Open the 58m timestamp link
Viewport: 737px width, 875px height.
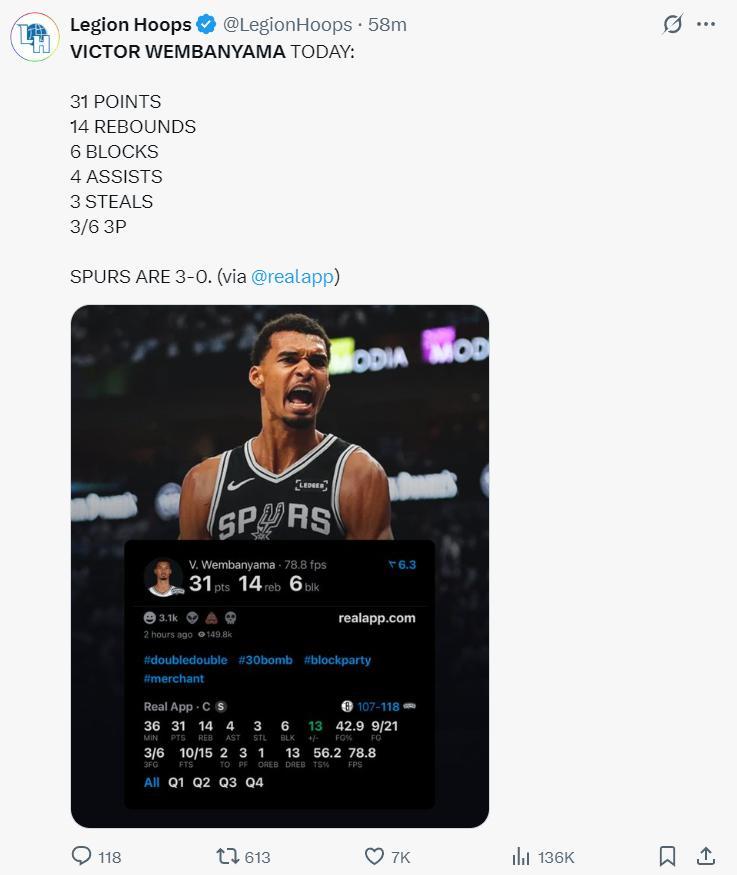[387, 25]
